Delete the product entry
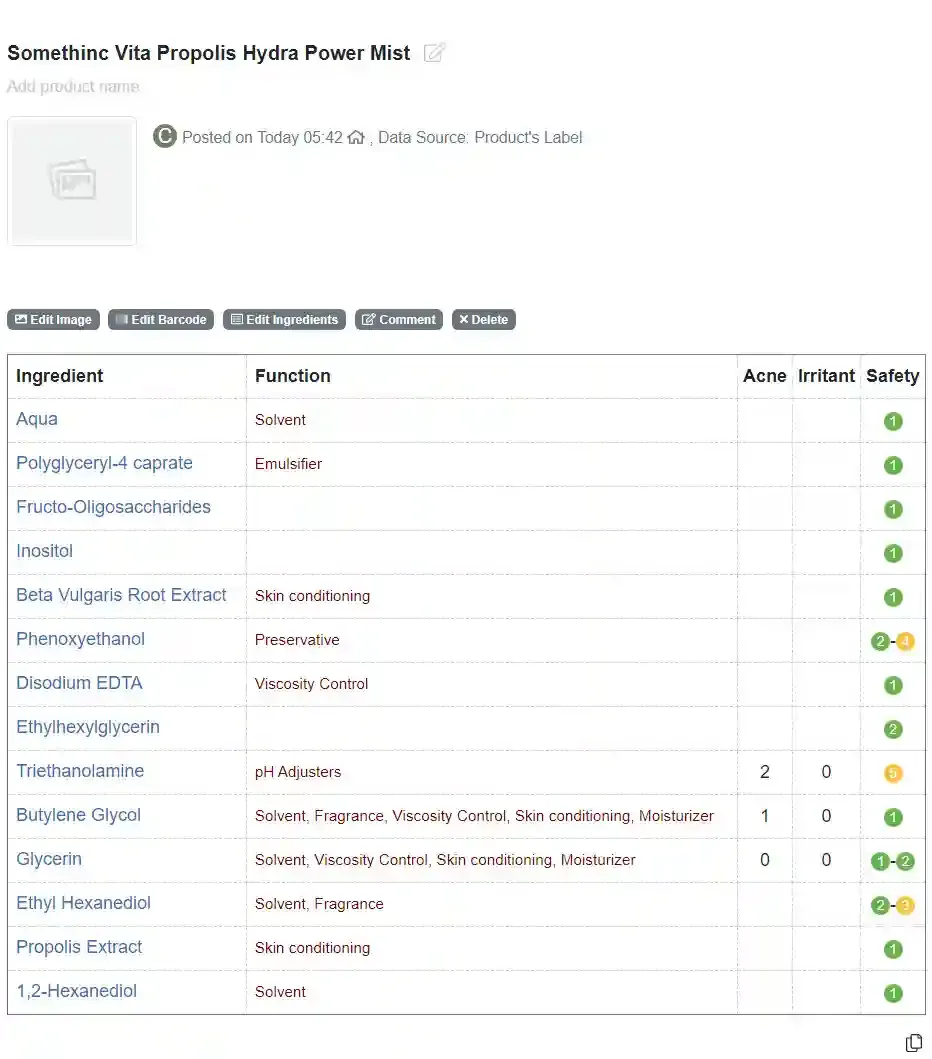 484,319
